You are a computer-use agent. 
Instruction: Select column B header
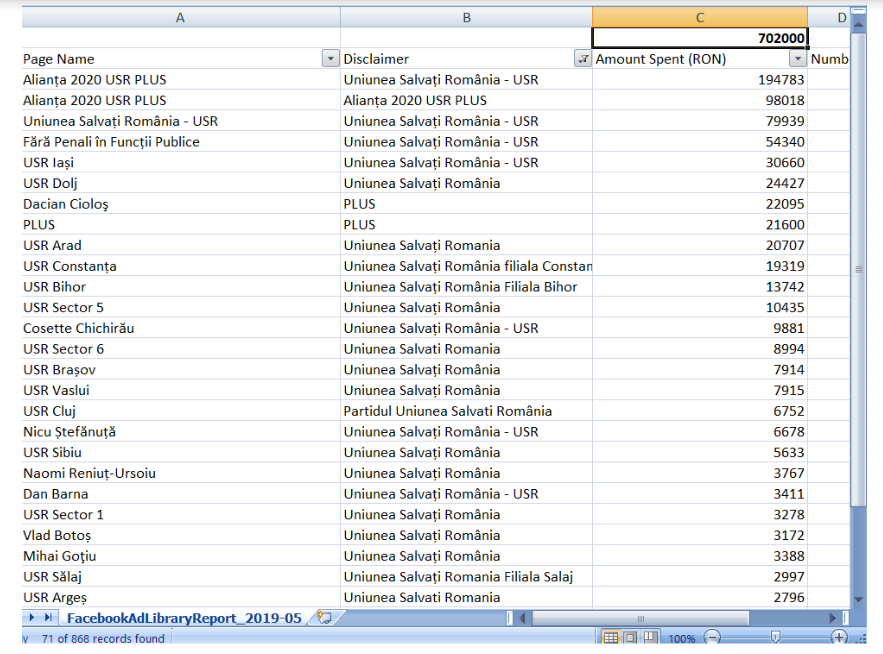pos(466,17)
